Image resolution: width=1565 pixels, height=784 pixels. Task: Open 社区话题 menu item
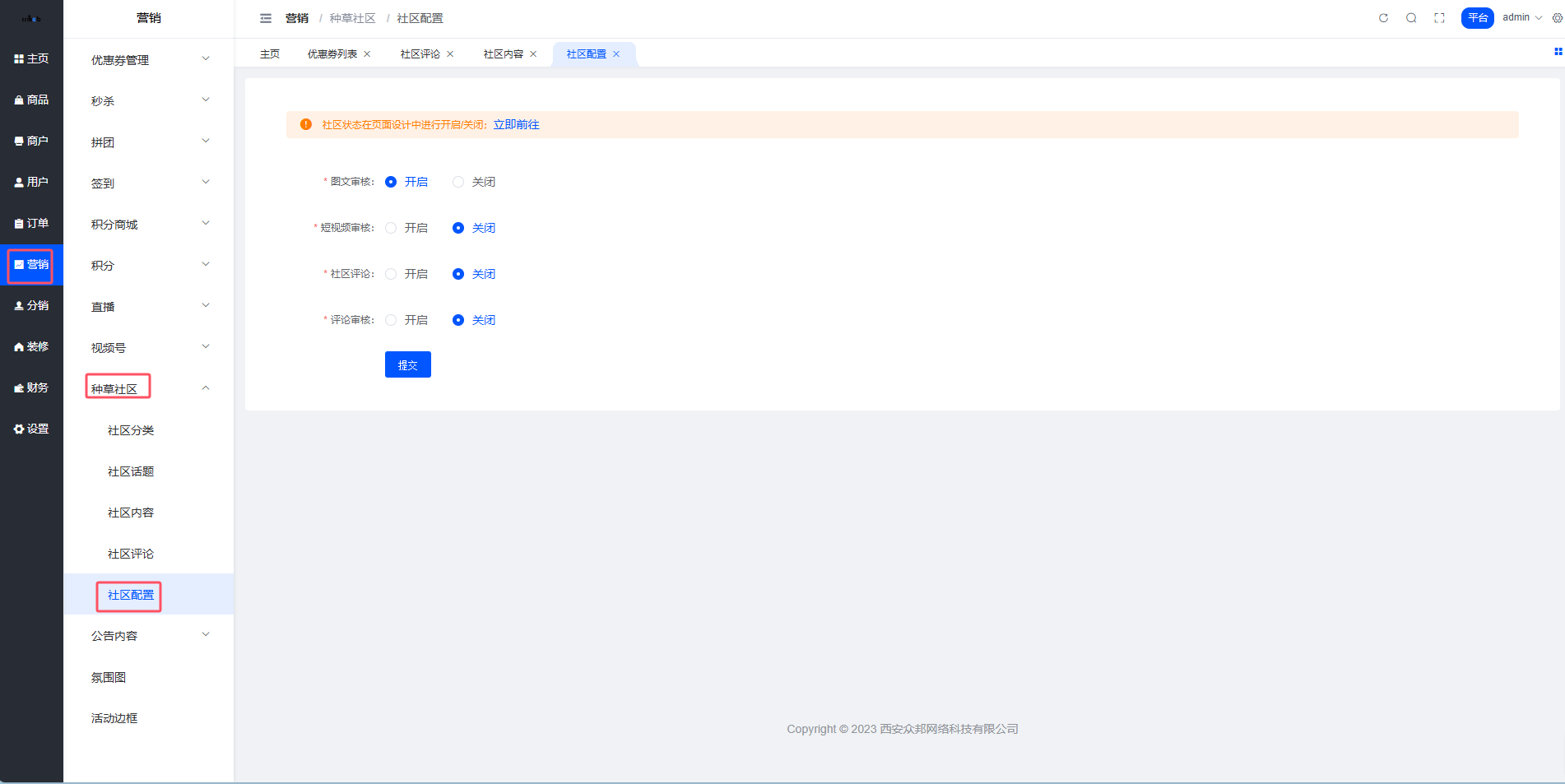pyautogui.click(x=131, y=471)
